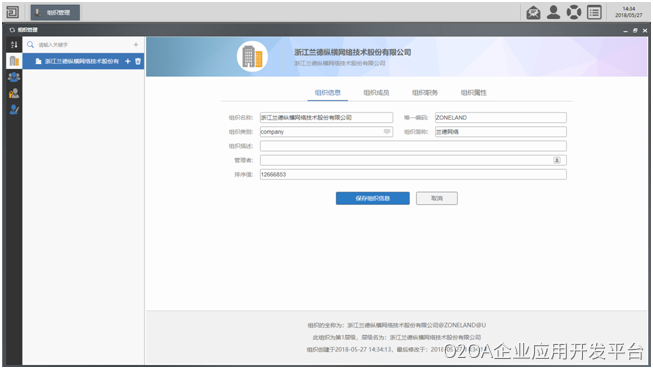This screenshot has height=369, width=653.
Task: Switch to the 组织职务 tab
Action: pos(425,92)
